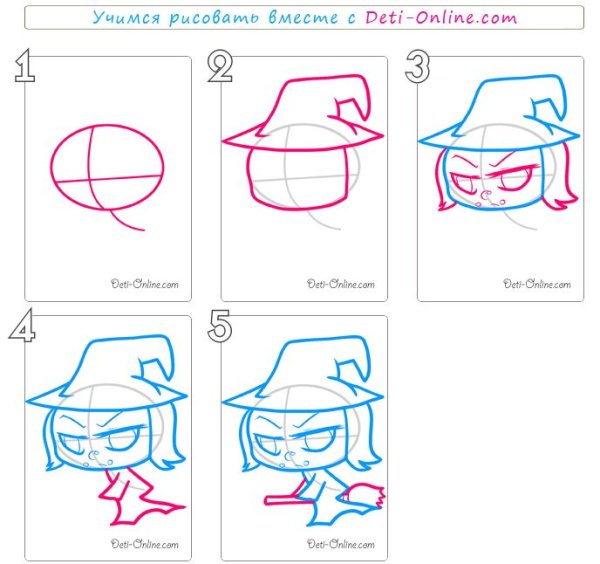Screen dimensions: 600x564
Task: Click Deti-Online.com watermark in panel 2
Action: (341, 284)
